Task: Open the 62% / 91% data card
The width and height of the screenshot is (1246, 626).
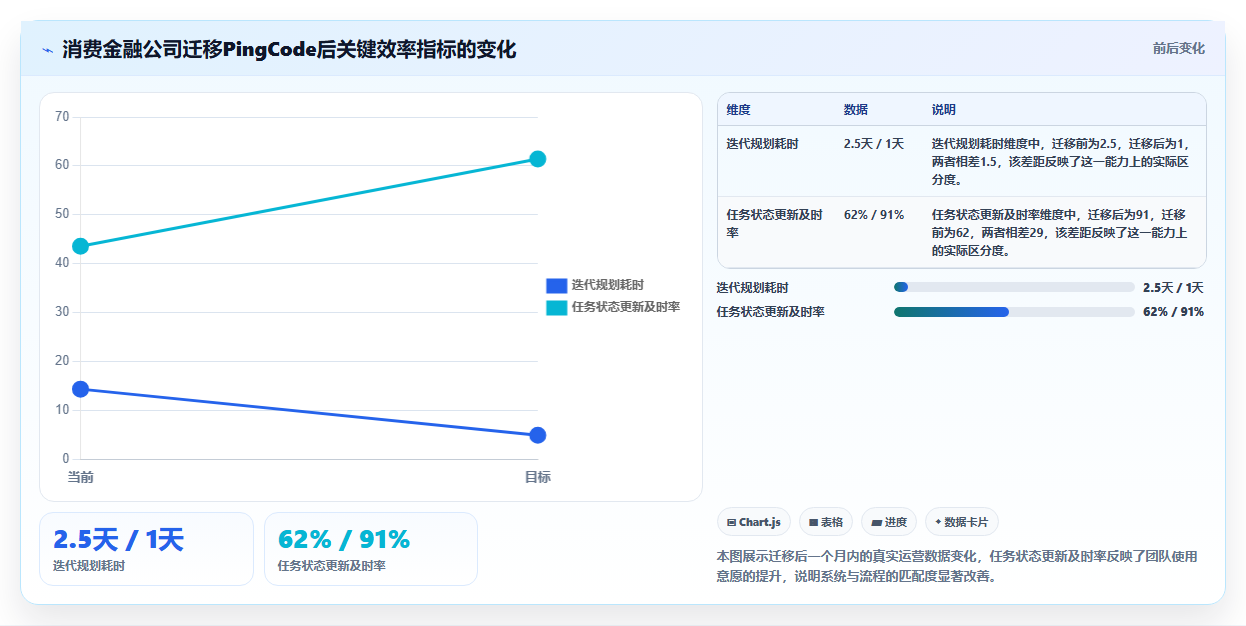Action: pyautogui.click(x=371, y=549)
